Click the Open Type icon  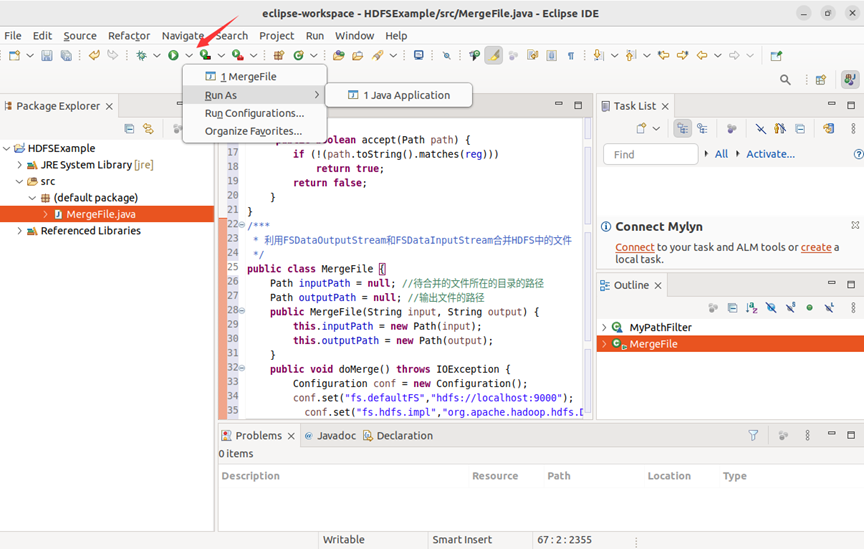pos(338,55)
